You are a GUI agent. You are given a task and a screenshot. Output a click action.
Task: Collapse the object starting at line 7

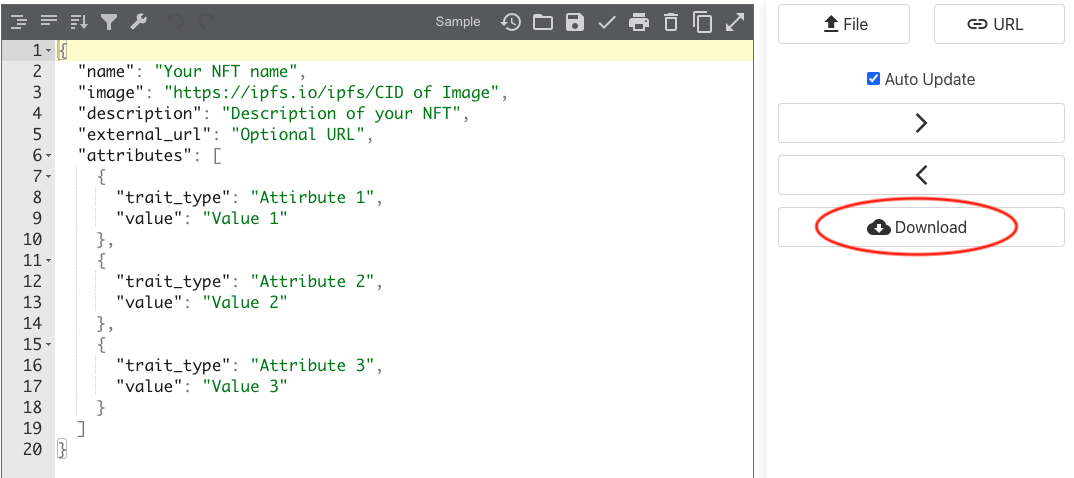pos(49,177)
